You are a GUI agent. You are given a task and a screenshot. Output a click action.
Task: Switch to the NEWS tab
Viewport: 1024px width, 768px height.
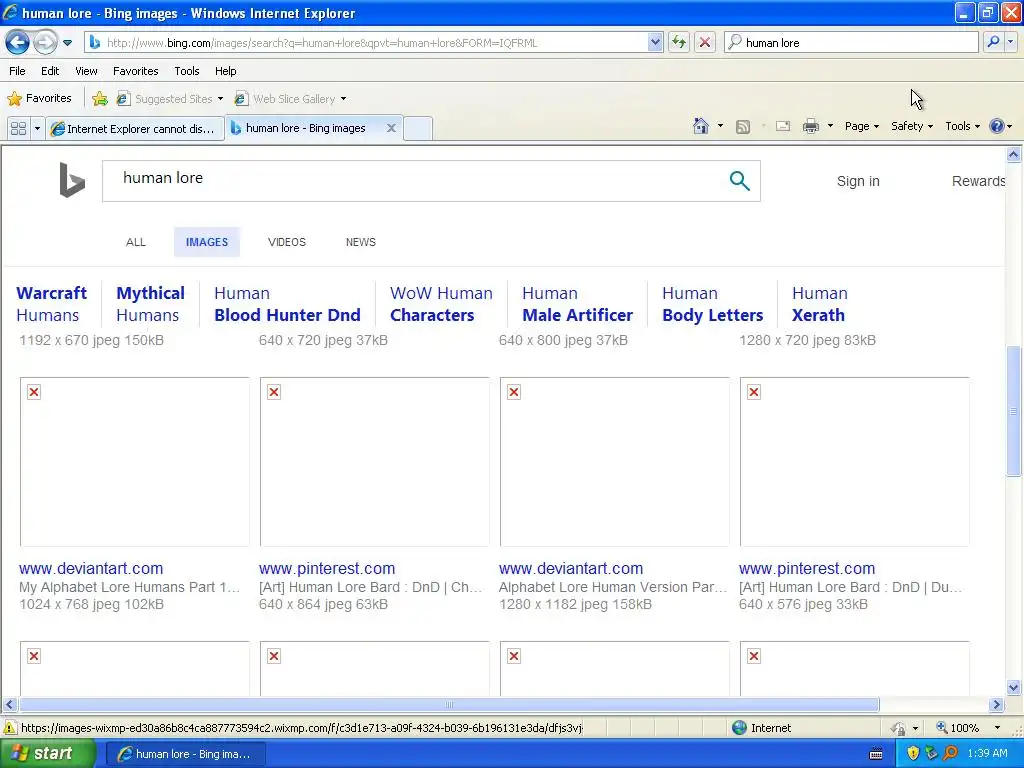pyautogui.click(x=360, y=242)
